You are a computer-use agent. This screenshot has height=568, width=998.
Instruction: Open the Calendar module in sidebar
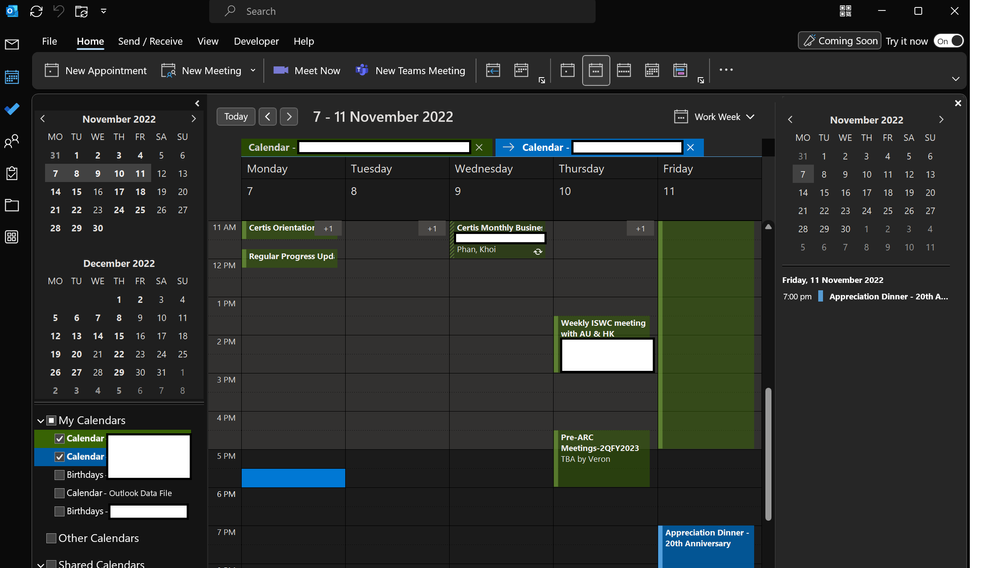(11, 77)
